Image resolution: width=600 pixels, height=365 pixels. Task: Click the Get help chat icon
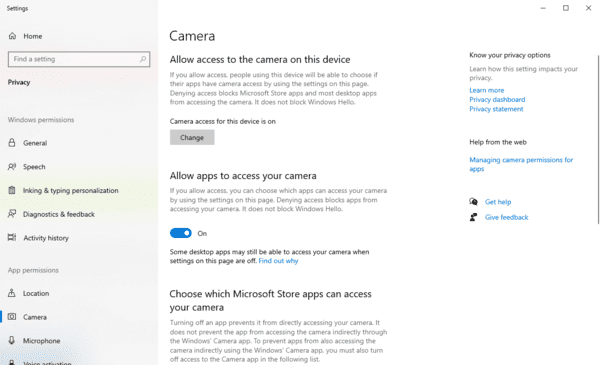pos(473,202)
